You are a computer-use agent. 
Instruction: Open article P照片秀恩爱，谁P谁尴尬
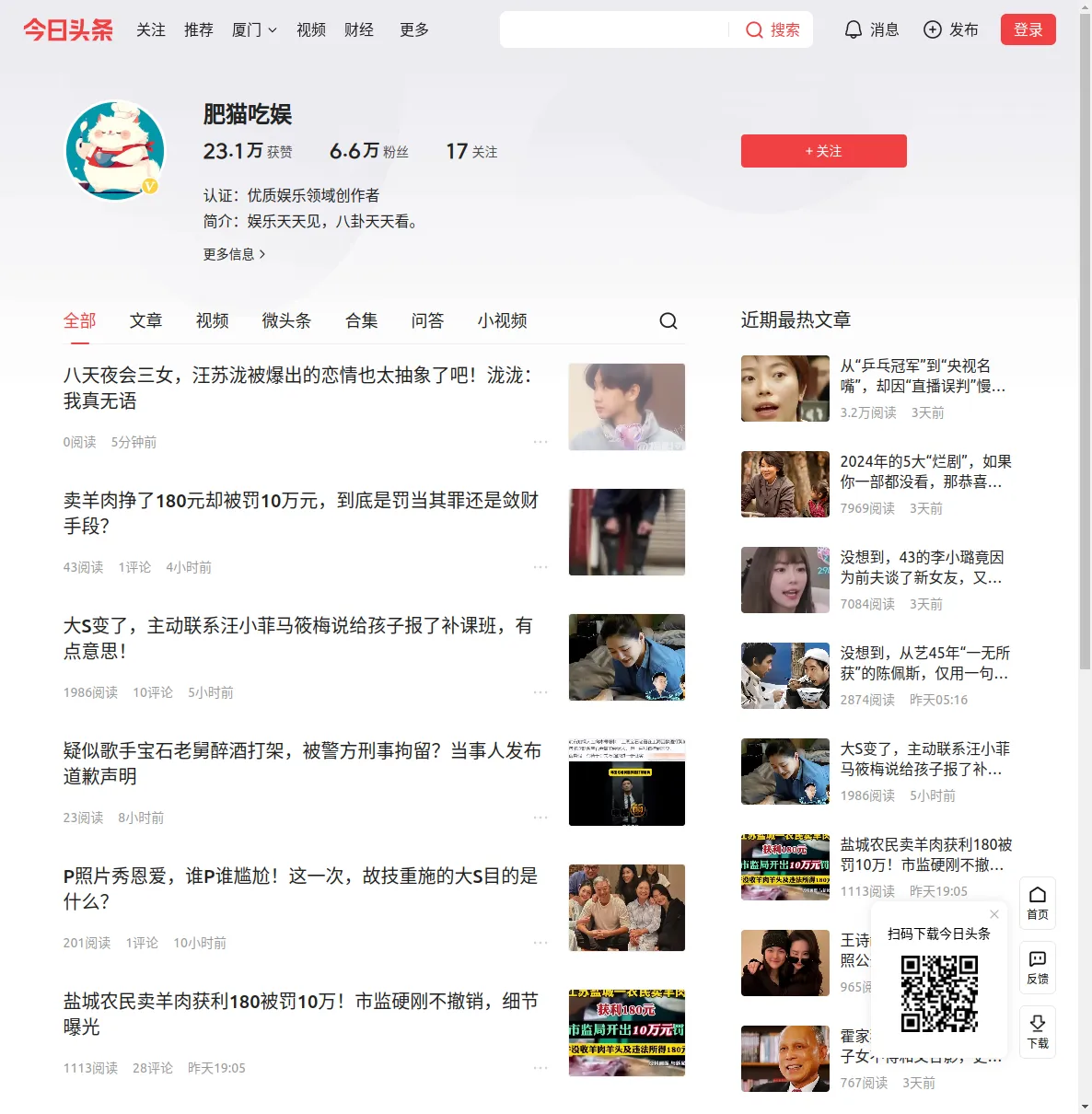coord(300,888)
